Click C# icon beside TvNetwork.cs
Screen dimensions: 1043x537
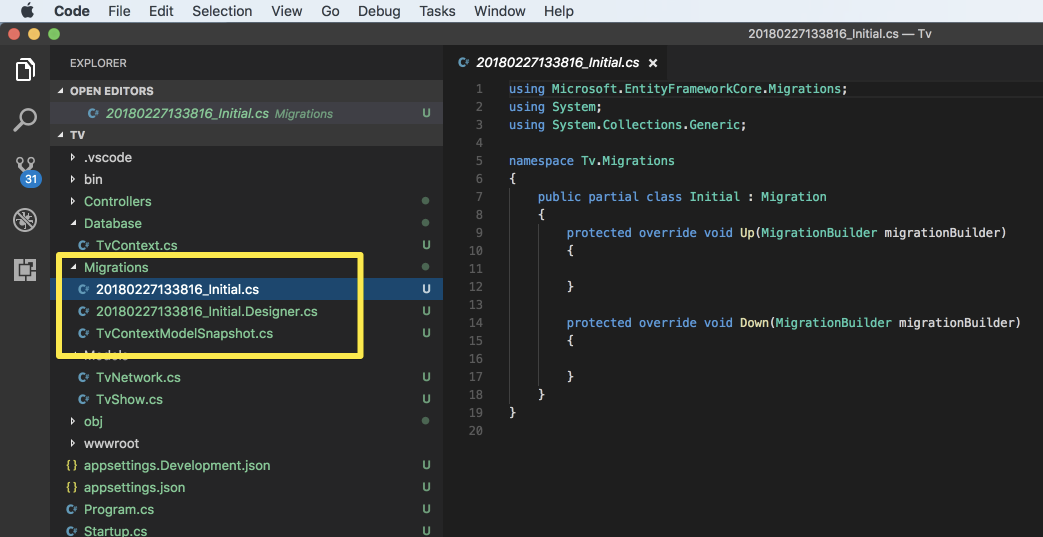pyautogui.click(x=84, y=377)
